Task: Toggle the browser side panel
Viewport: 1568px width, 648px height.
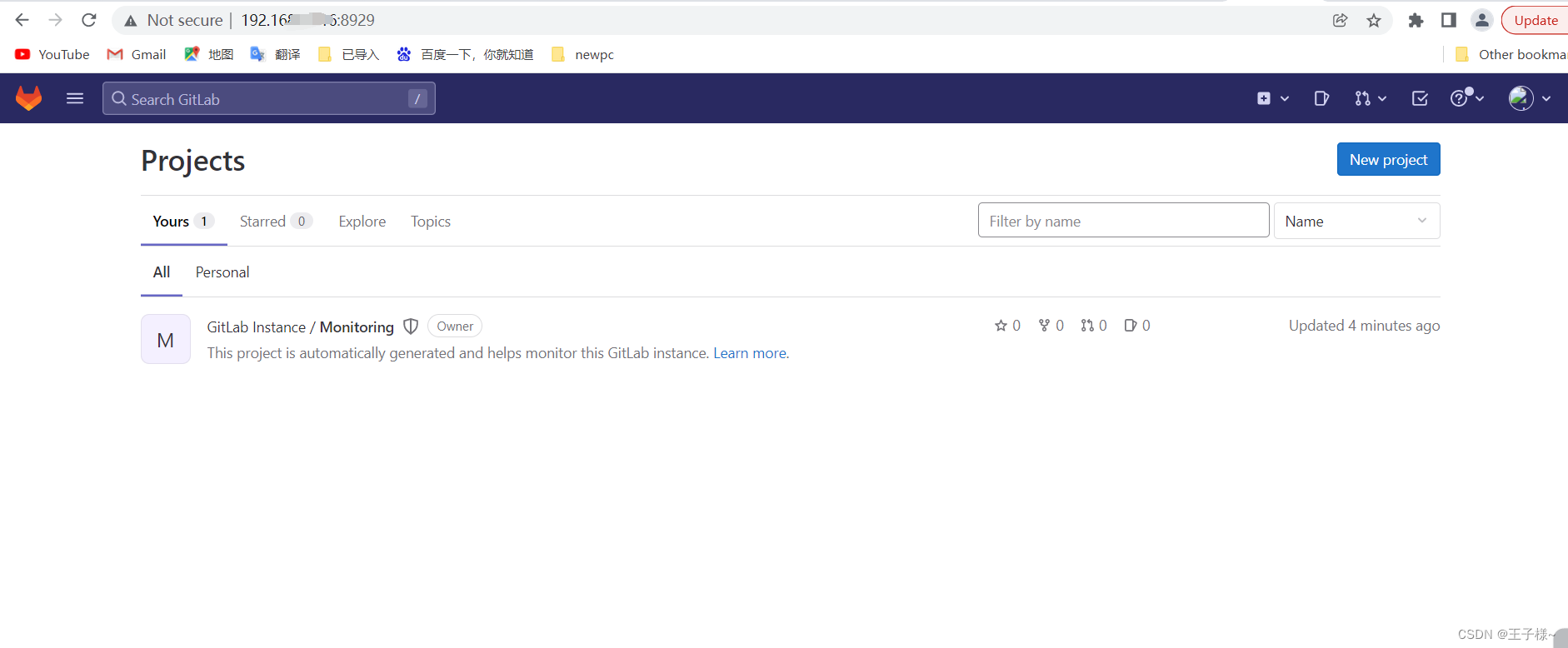Action: (1449, 20)
